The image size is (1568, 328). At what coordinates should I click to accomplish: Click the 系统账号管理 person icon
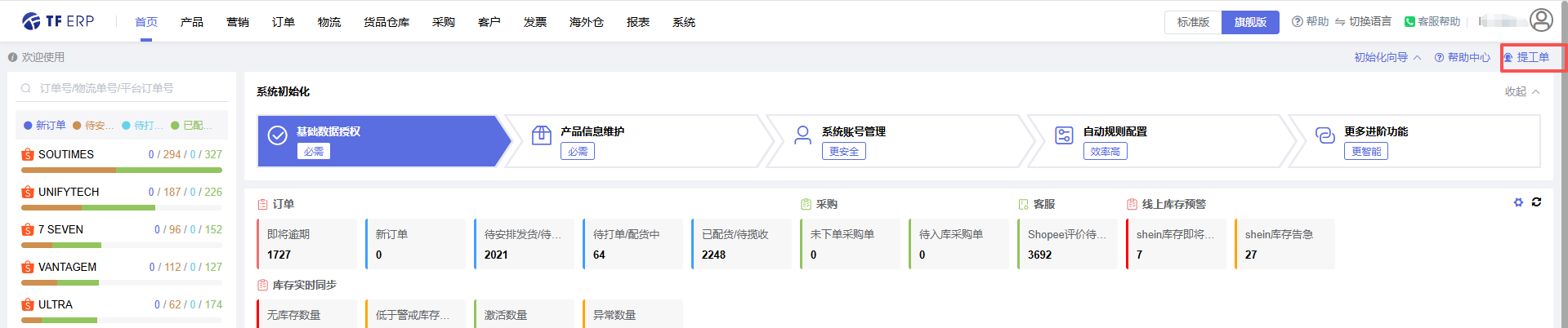[x=802, y=135]
